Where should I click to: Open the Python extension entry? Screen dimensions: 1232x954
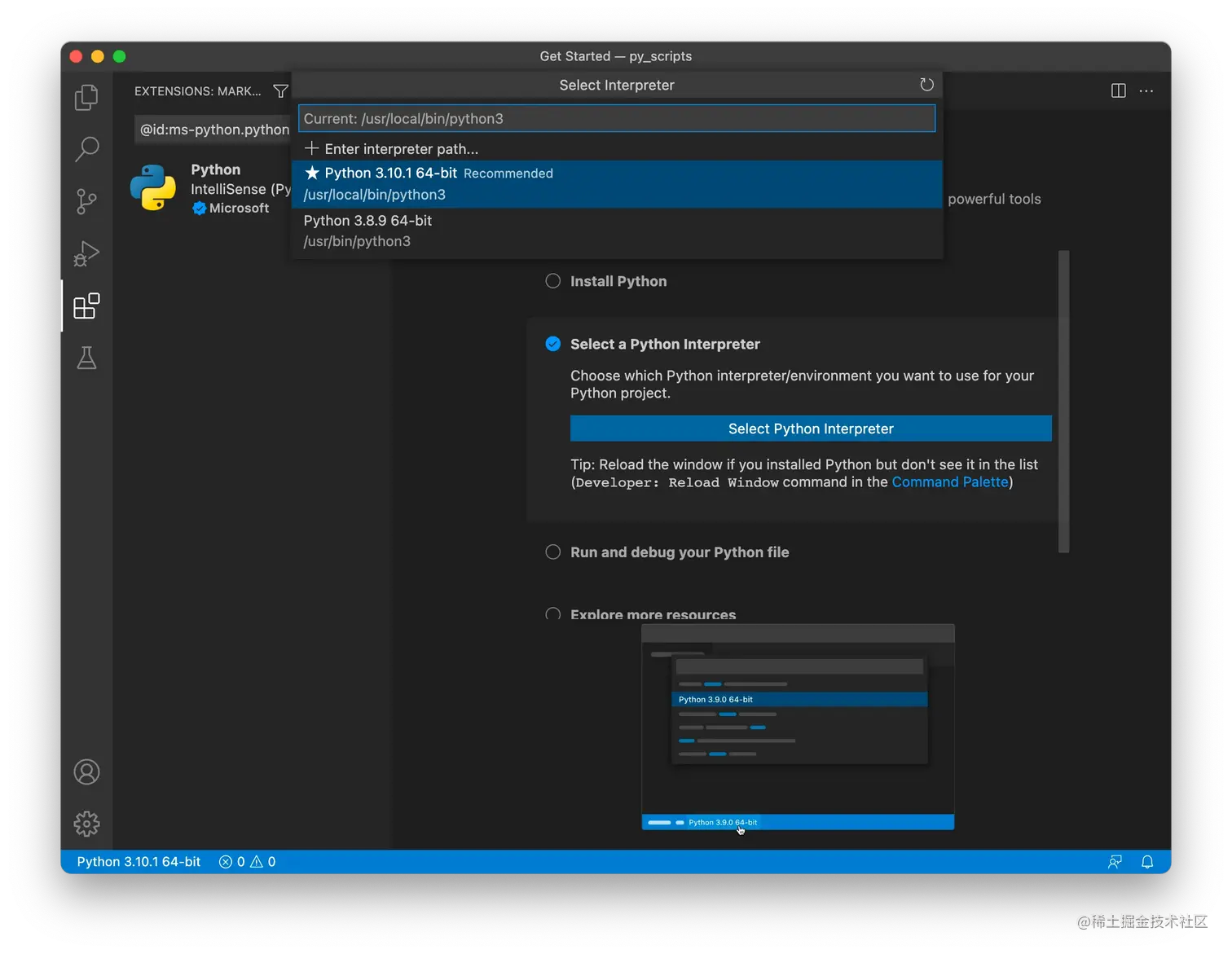(210, 188)
